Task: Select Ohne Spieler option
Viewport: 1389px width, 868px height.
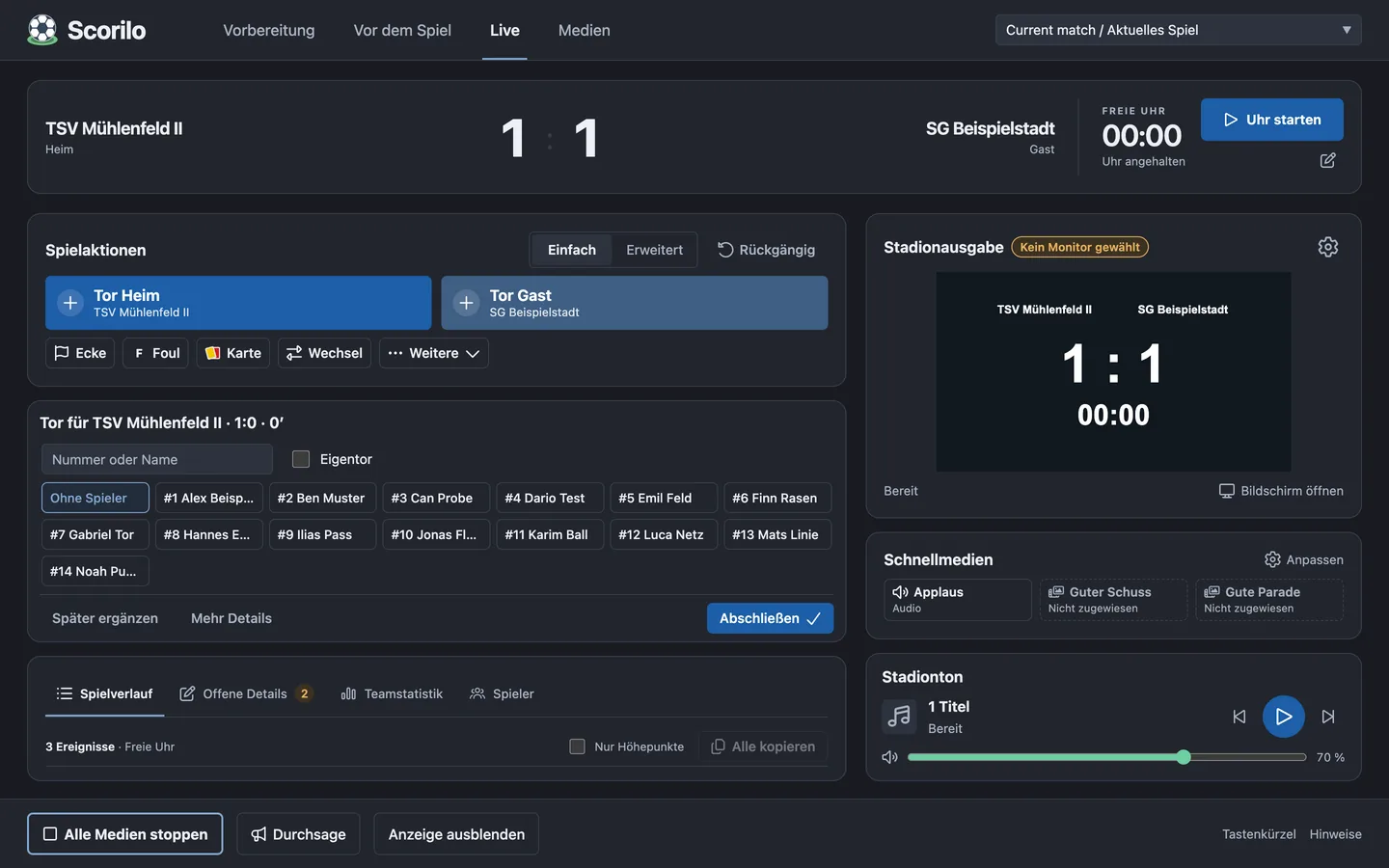Action: click(x=95, y=498)
